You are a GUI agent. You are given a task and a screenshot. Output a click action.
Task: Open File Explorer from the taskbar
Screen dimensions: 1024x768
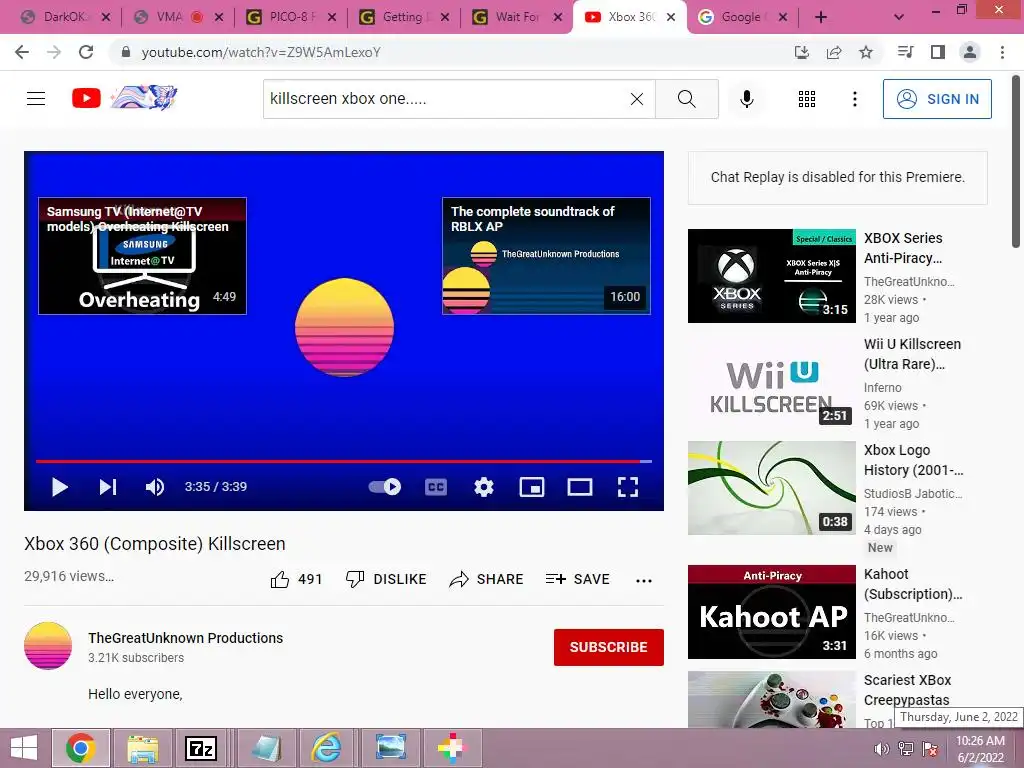point(142,748)
